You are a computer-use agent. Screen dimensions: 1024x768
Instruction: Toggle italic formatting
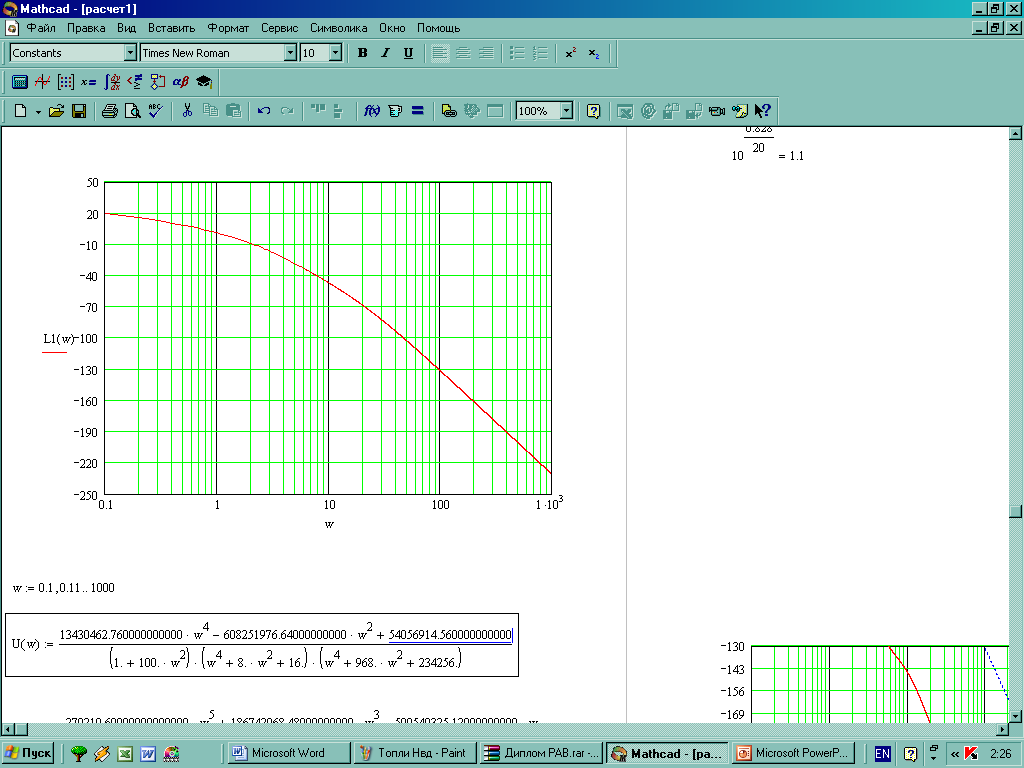click(x=385, y=53)
